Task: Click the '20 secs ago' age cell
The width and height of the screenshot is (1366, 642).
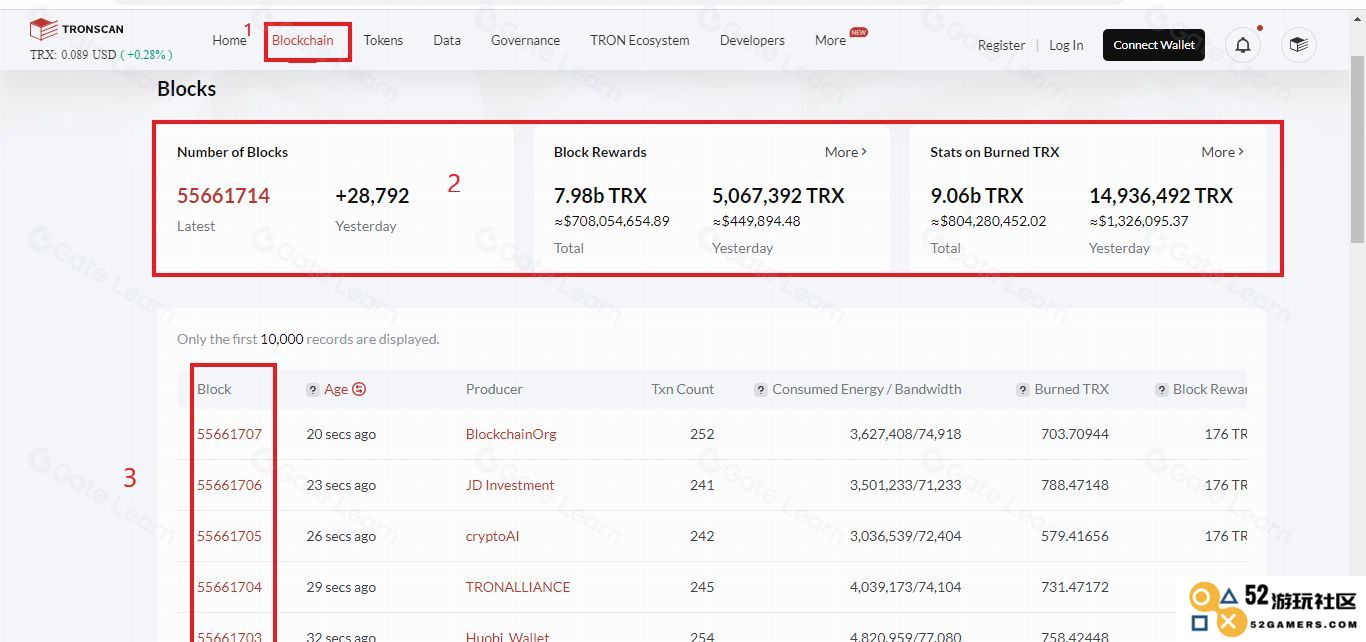Action: (341, 434)
